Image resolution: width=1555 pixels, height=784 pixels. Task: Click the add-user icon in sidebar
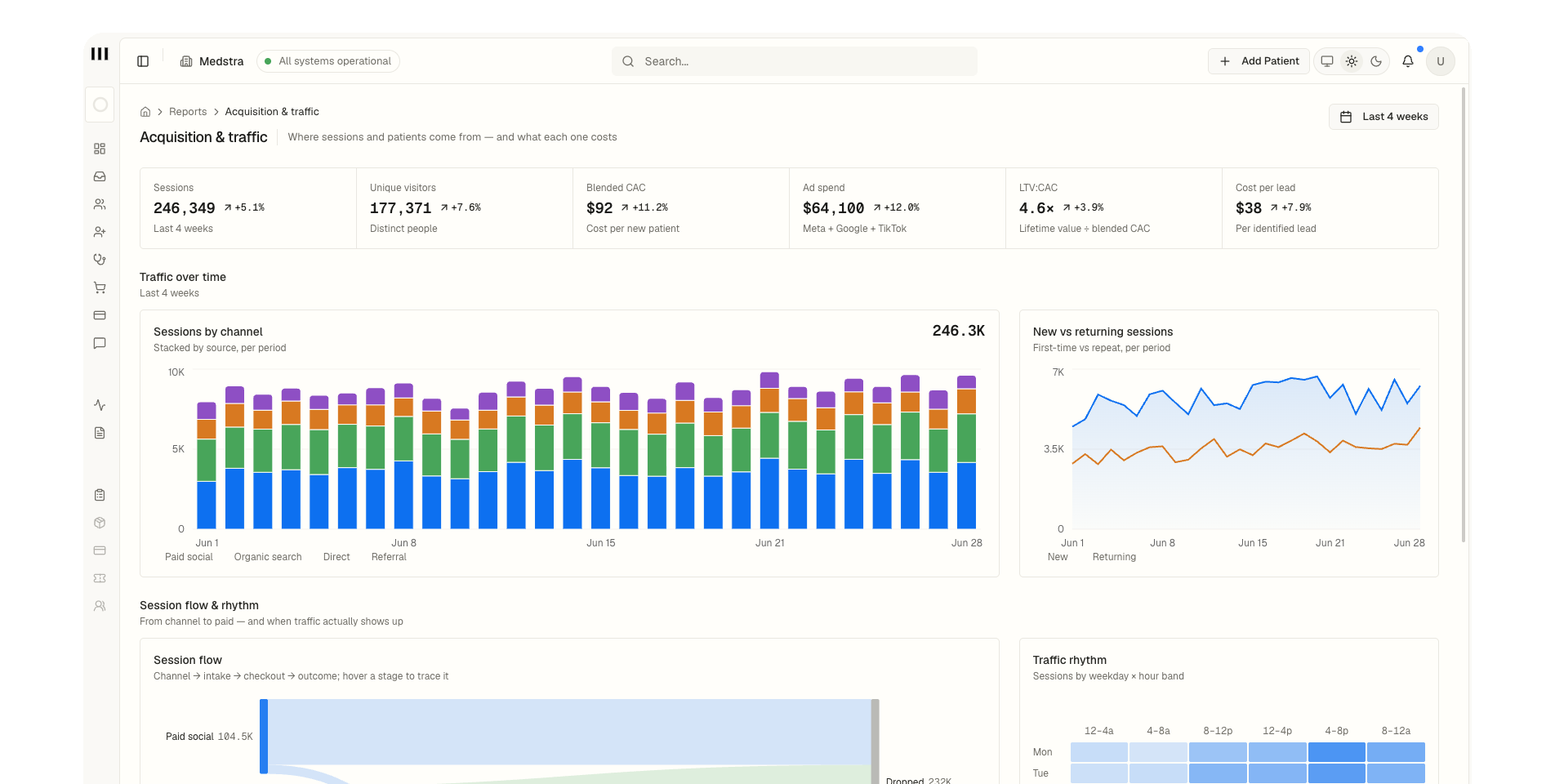(100, 232)
